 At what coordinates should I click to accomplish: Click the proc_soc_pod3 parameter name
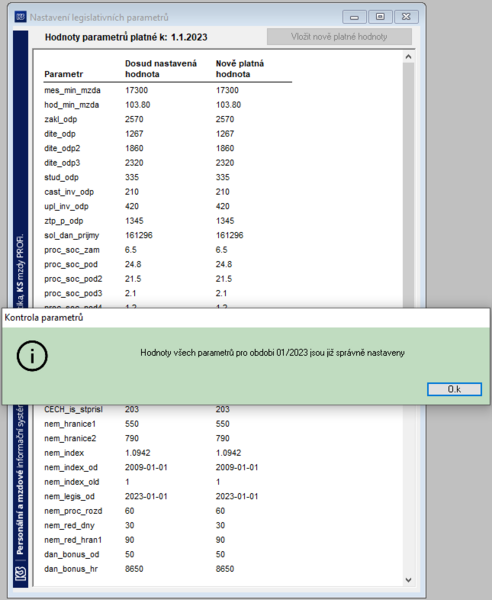[x=73, y=294]
